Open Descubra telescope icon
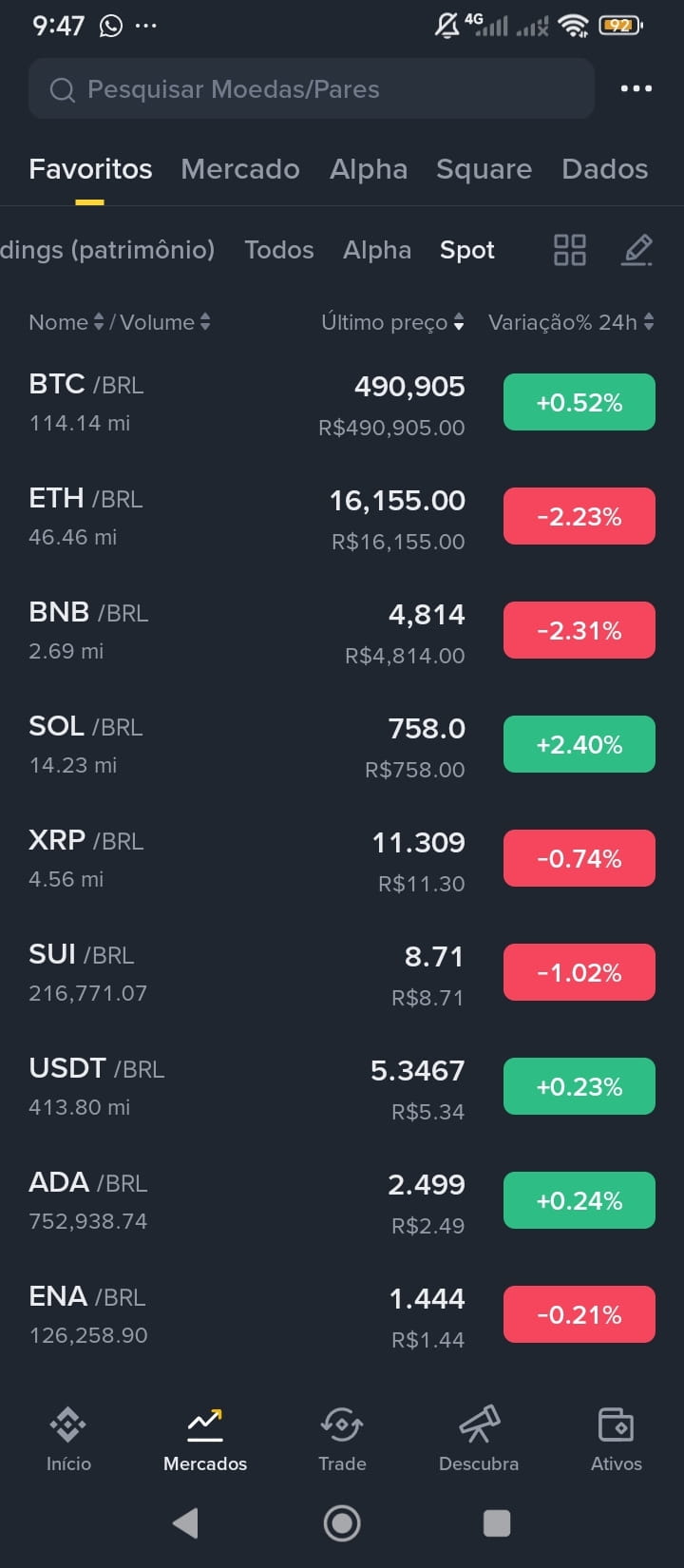 coord(479,1425)
